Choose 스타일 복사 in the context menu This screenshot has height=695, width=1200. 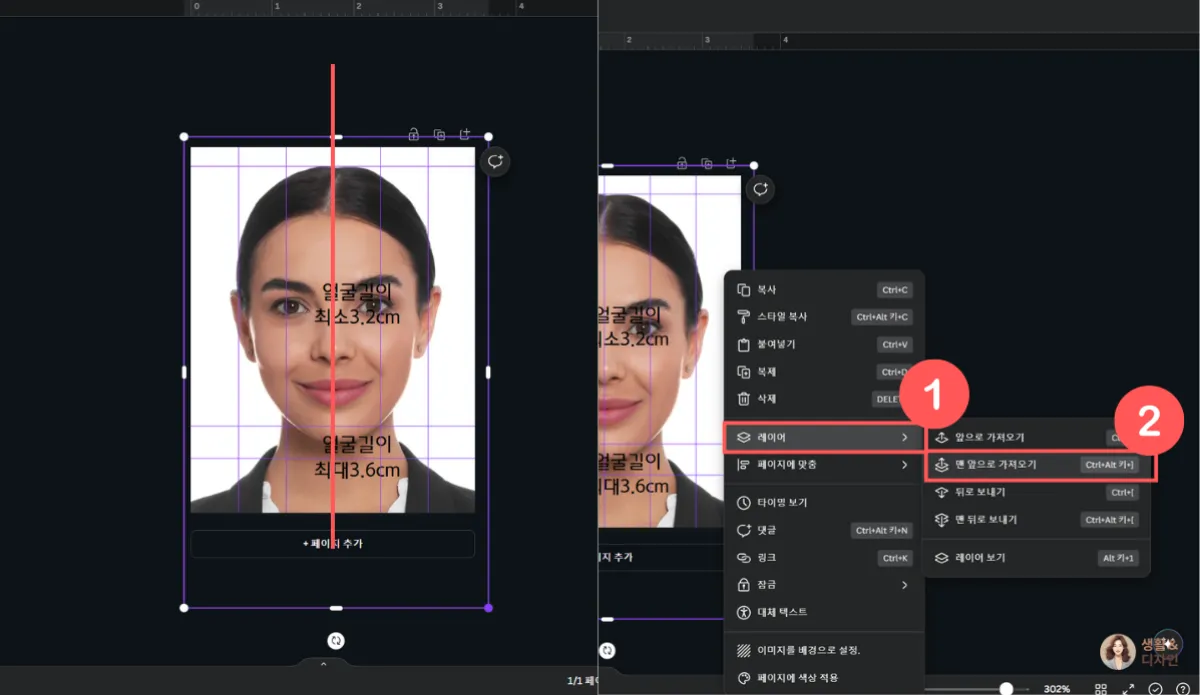[x=824, y=317]
